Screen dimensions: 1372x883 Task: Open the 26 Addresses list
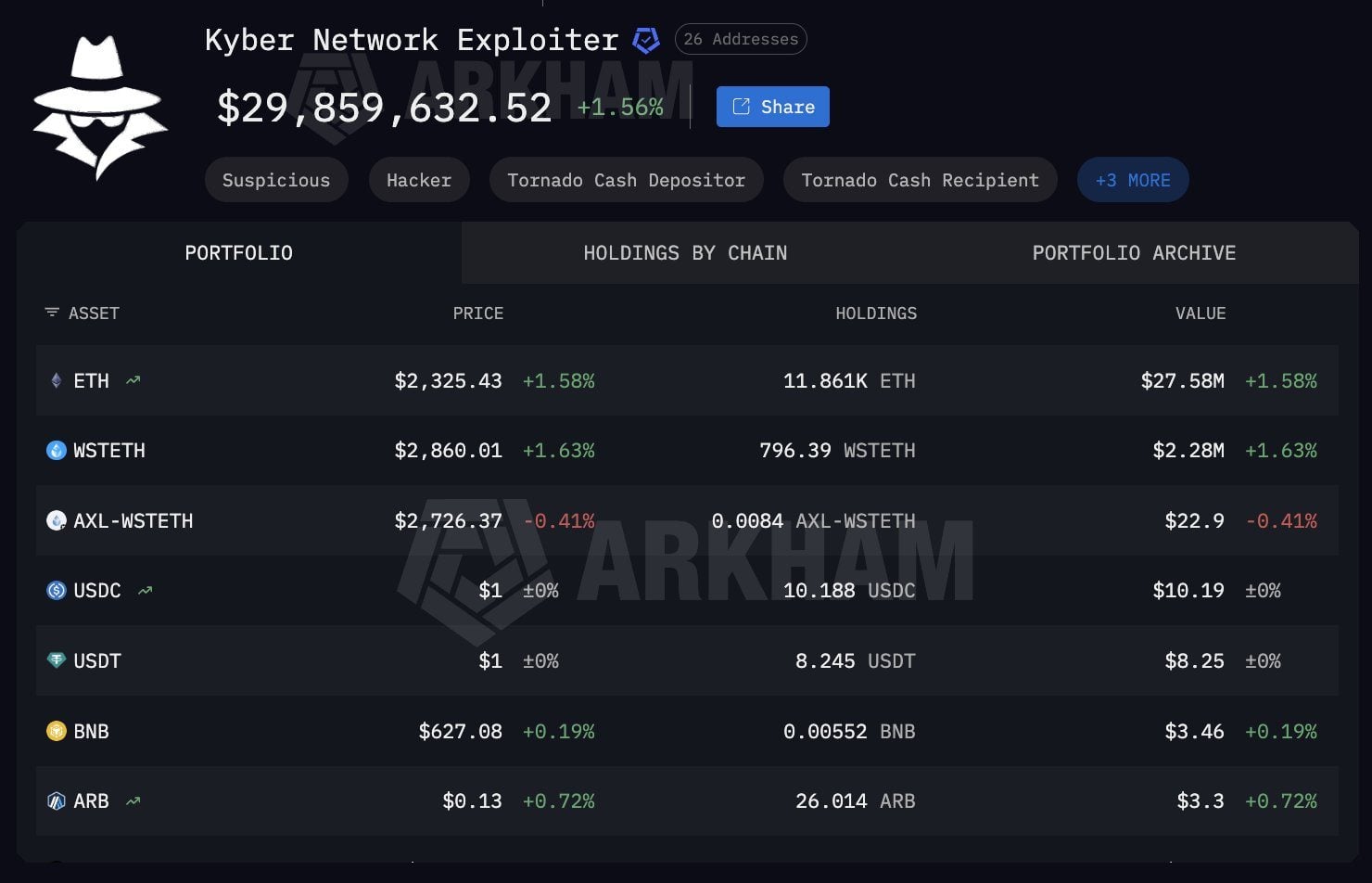(740, 39)
